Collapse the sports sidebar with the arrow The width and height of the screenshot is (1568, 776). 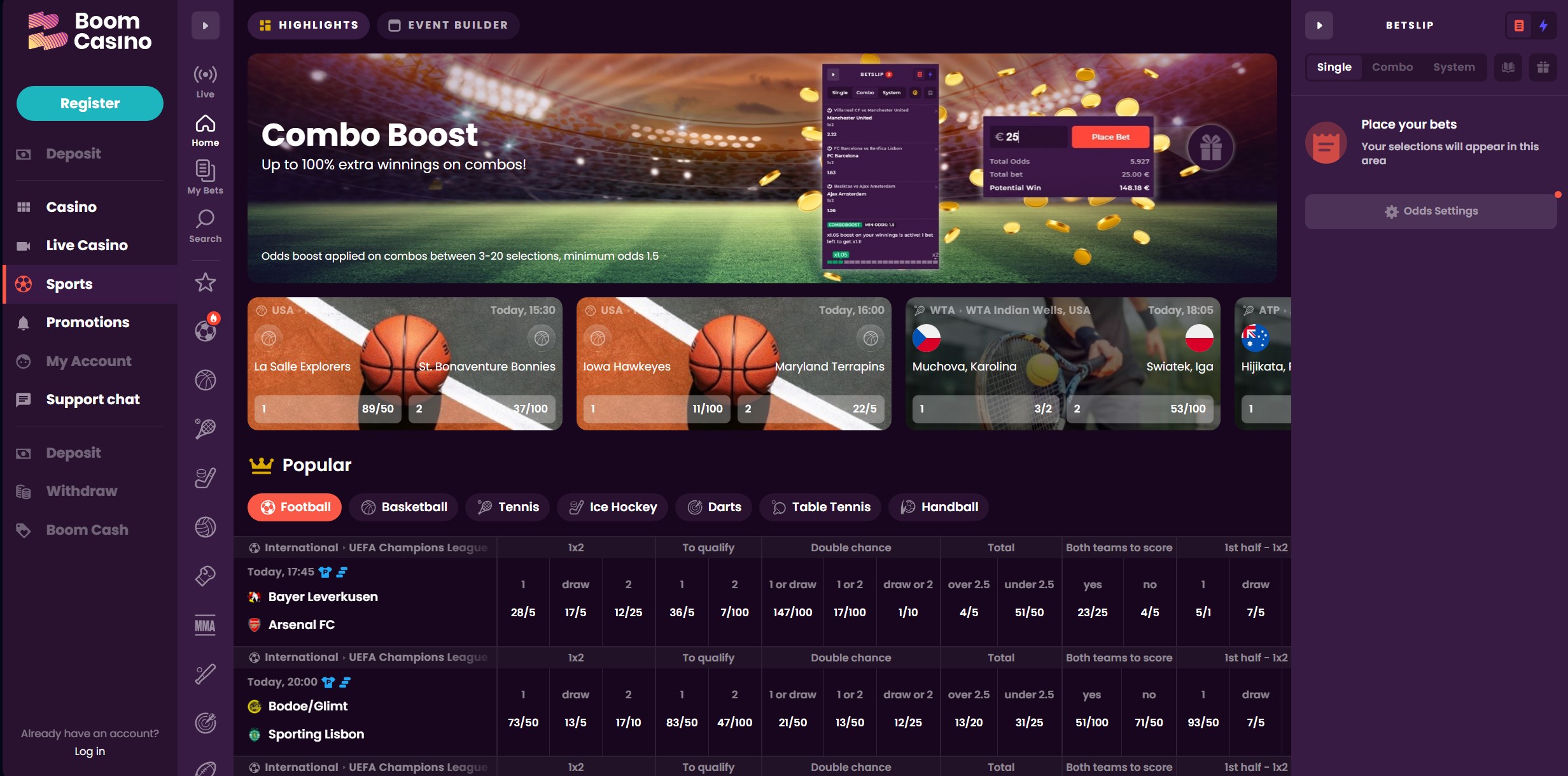(204, 25)
